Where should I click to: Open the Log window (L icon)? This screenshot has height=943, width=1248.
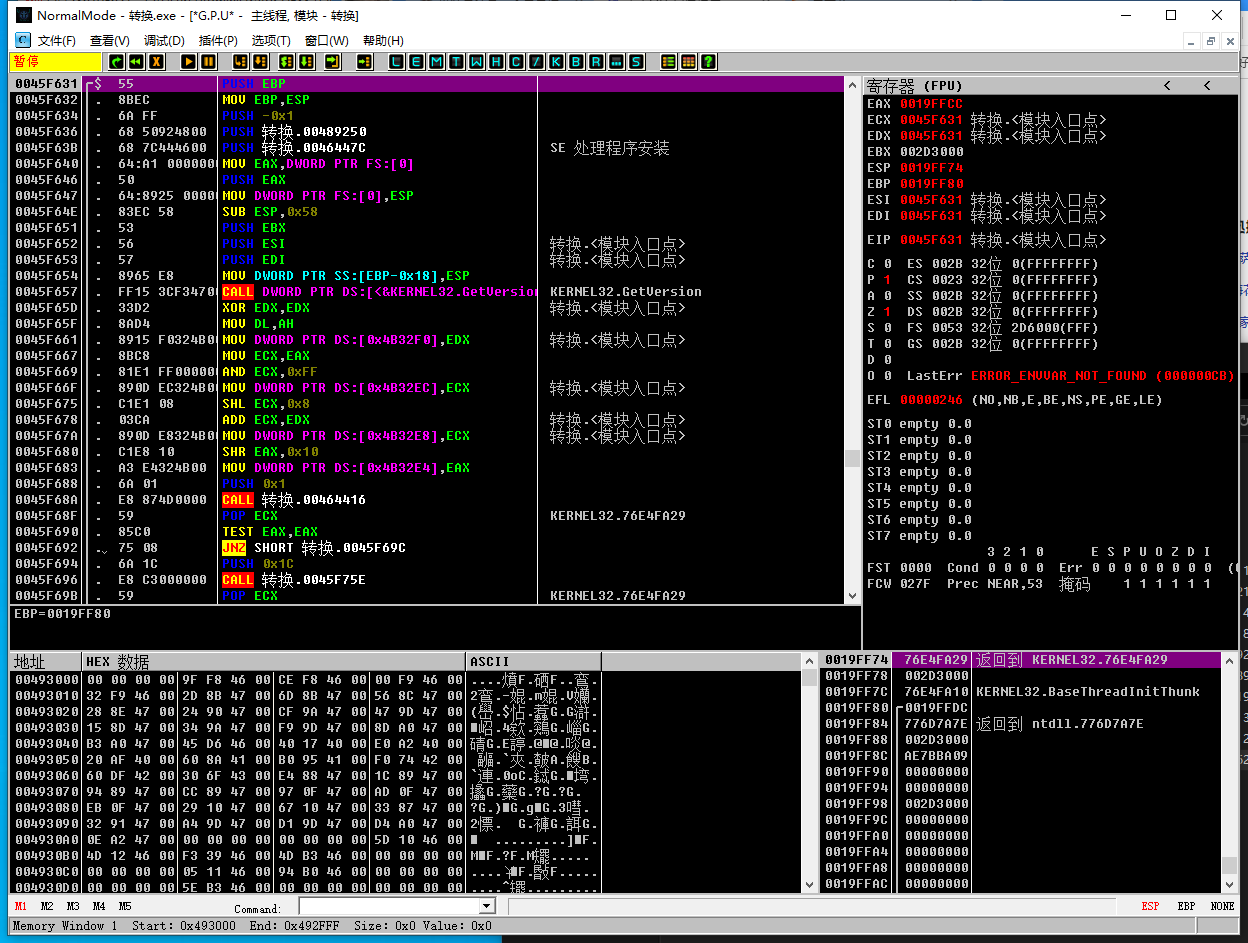396,62
